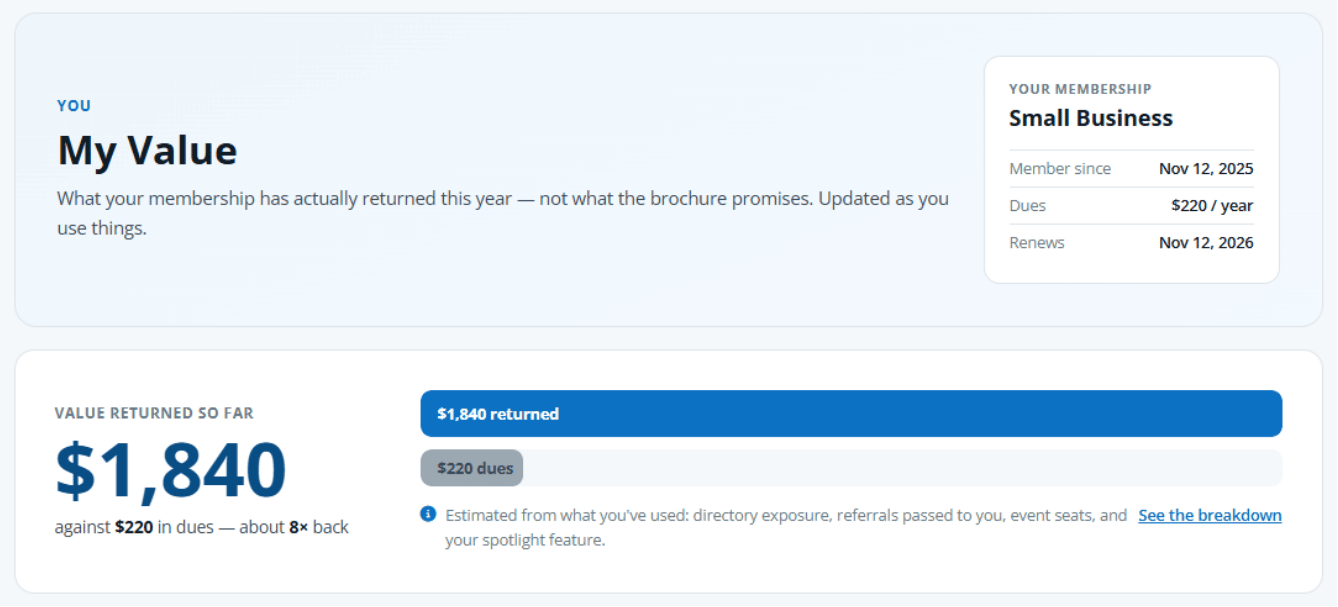The image size is (1338, 607).
Task: Click the empty track right of dues bar
Action: coord(902,468)
